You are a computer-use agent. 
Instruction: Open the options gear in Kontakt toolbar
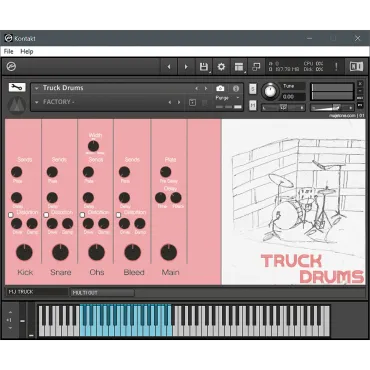(221, 67)
